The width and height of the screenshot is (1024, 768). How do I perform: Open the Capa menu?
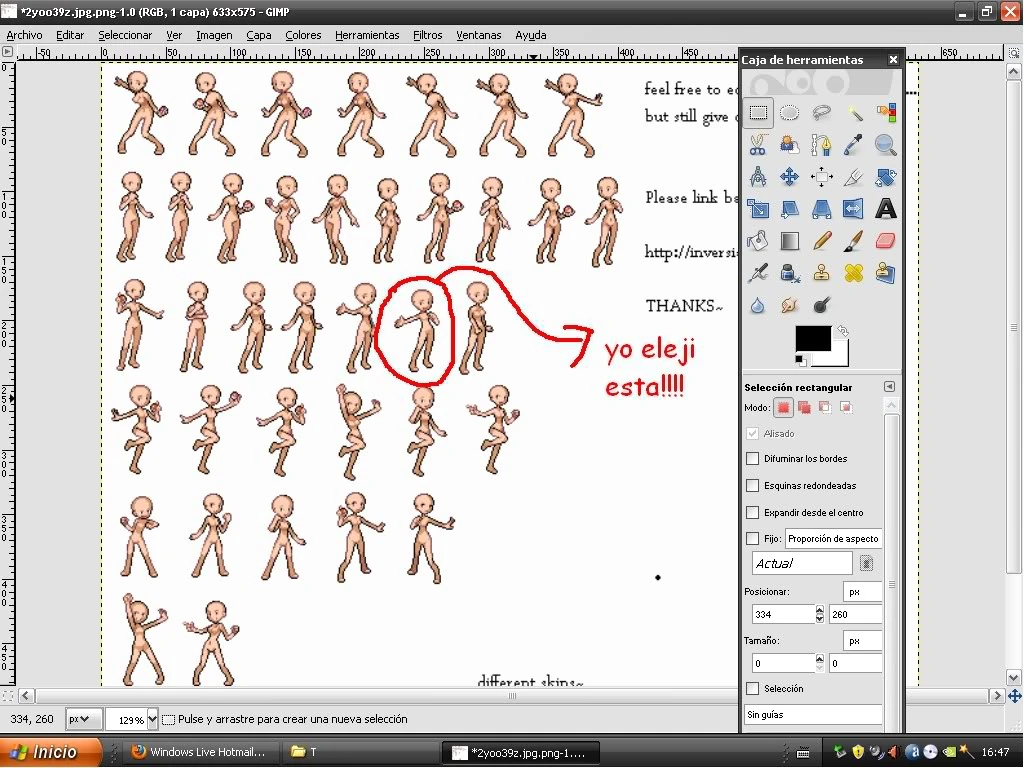click(x=258, y=34)
